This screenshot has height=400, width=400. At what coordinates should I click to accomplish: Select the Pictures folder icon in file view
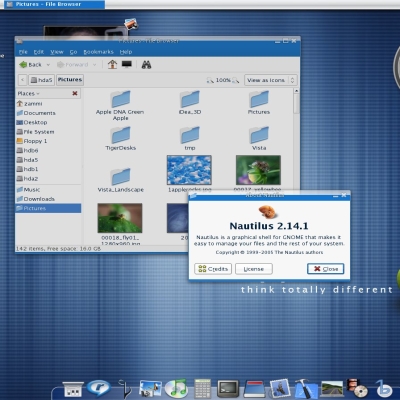tap(259, 103)
